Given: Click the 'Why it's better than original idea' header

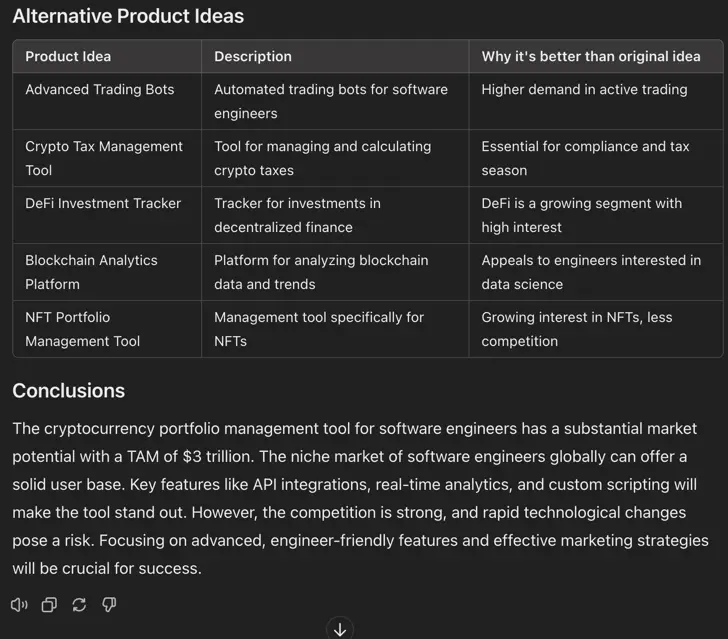Looking at the screenshot, I should [x=591, y=56].
